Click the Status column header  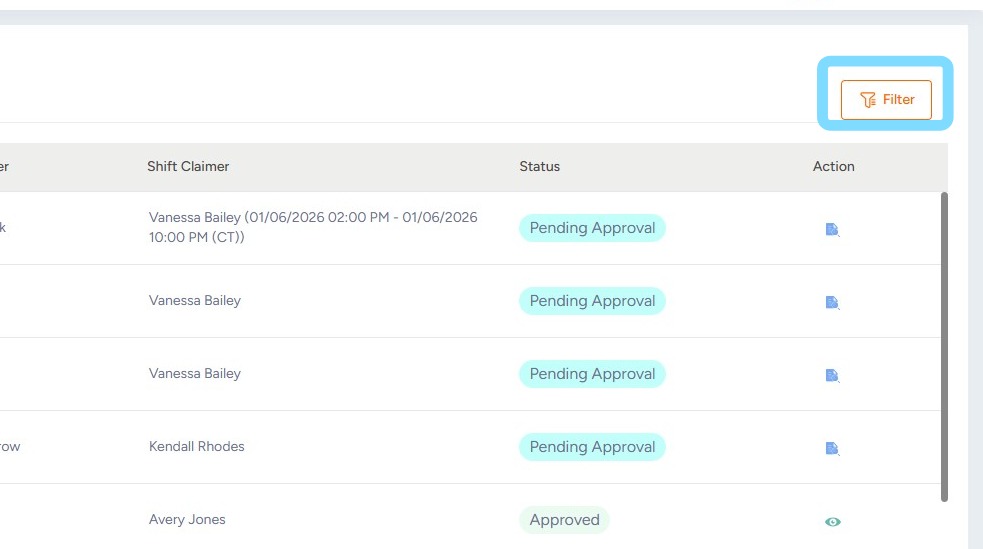point(539,166)
